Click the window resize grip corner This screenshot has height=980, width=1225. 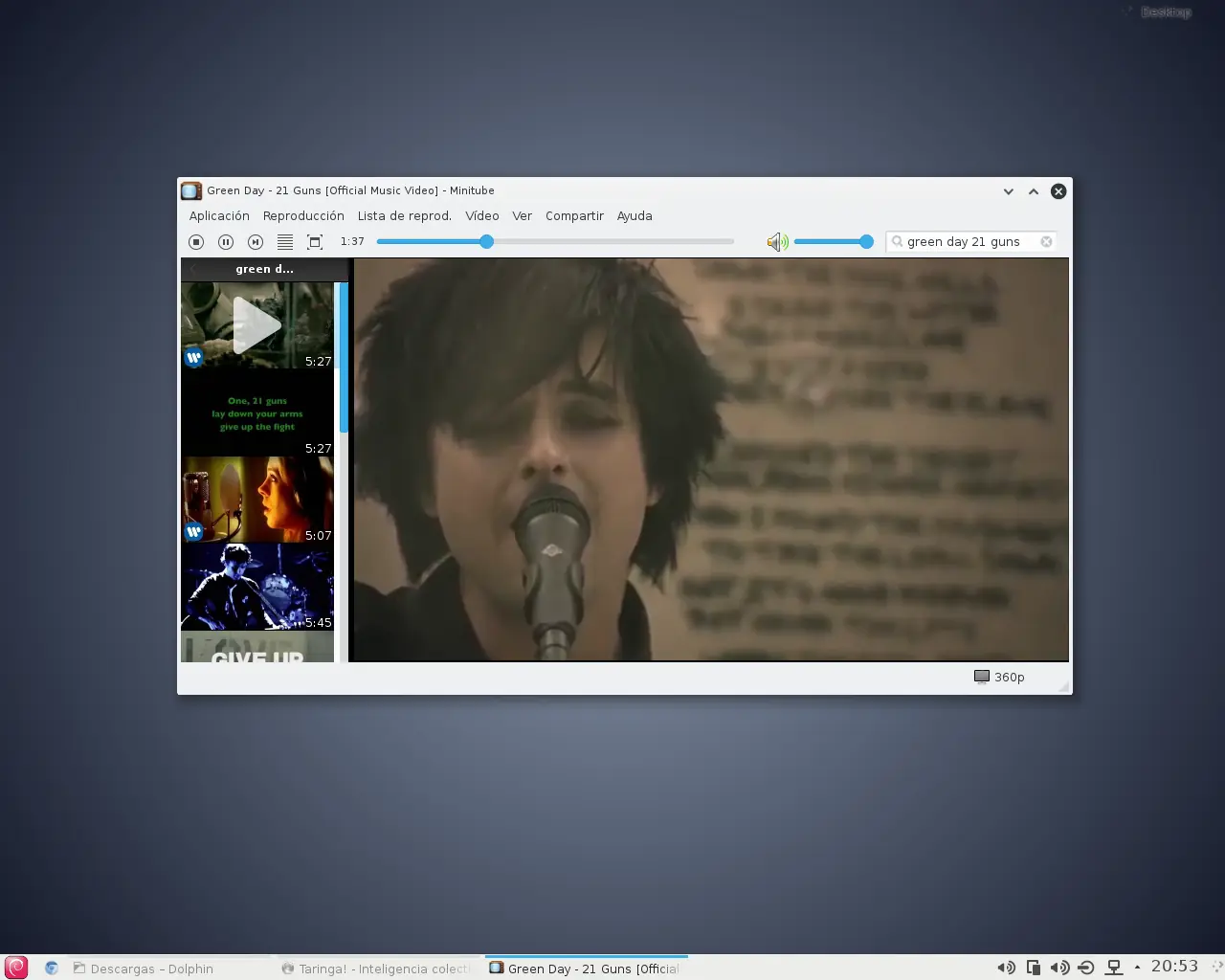pyautogui.click(x=1063, y=686)
